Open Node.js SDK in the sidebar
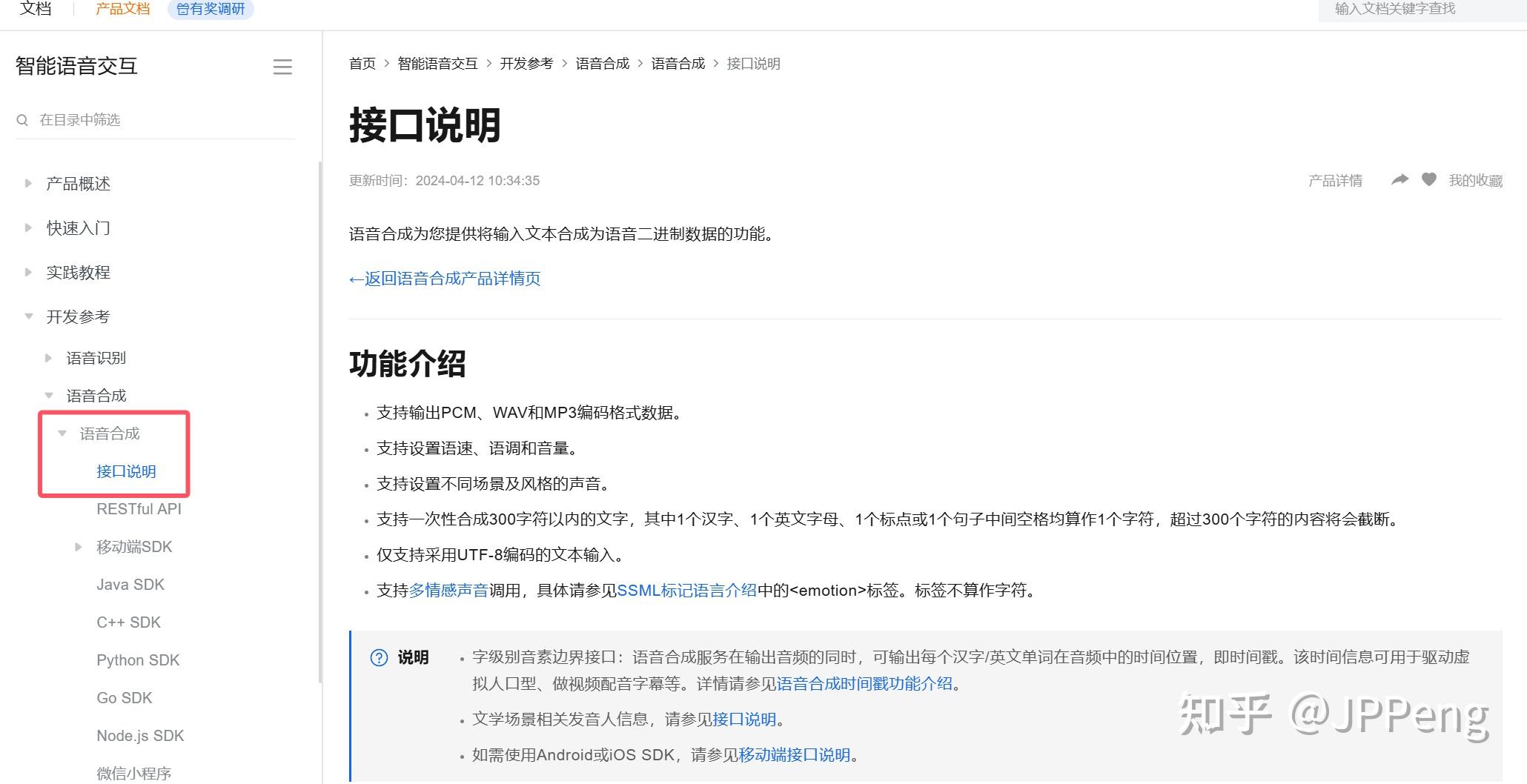Image resolution: width=1527 pixels, height=784 pixels. click(140, 736)
